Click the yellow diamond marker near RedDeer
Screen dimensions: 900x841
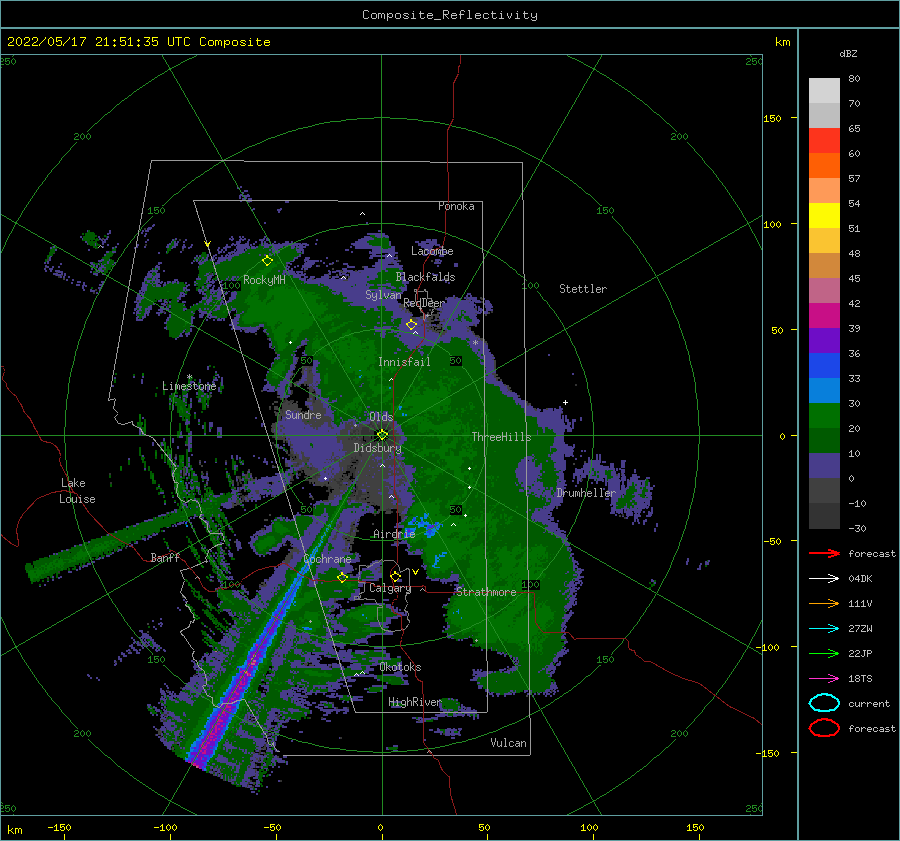tap(412, 325)
